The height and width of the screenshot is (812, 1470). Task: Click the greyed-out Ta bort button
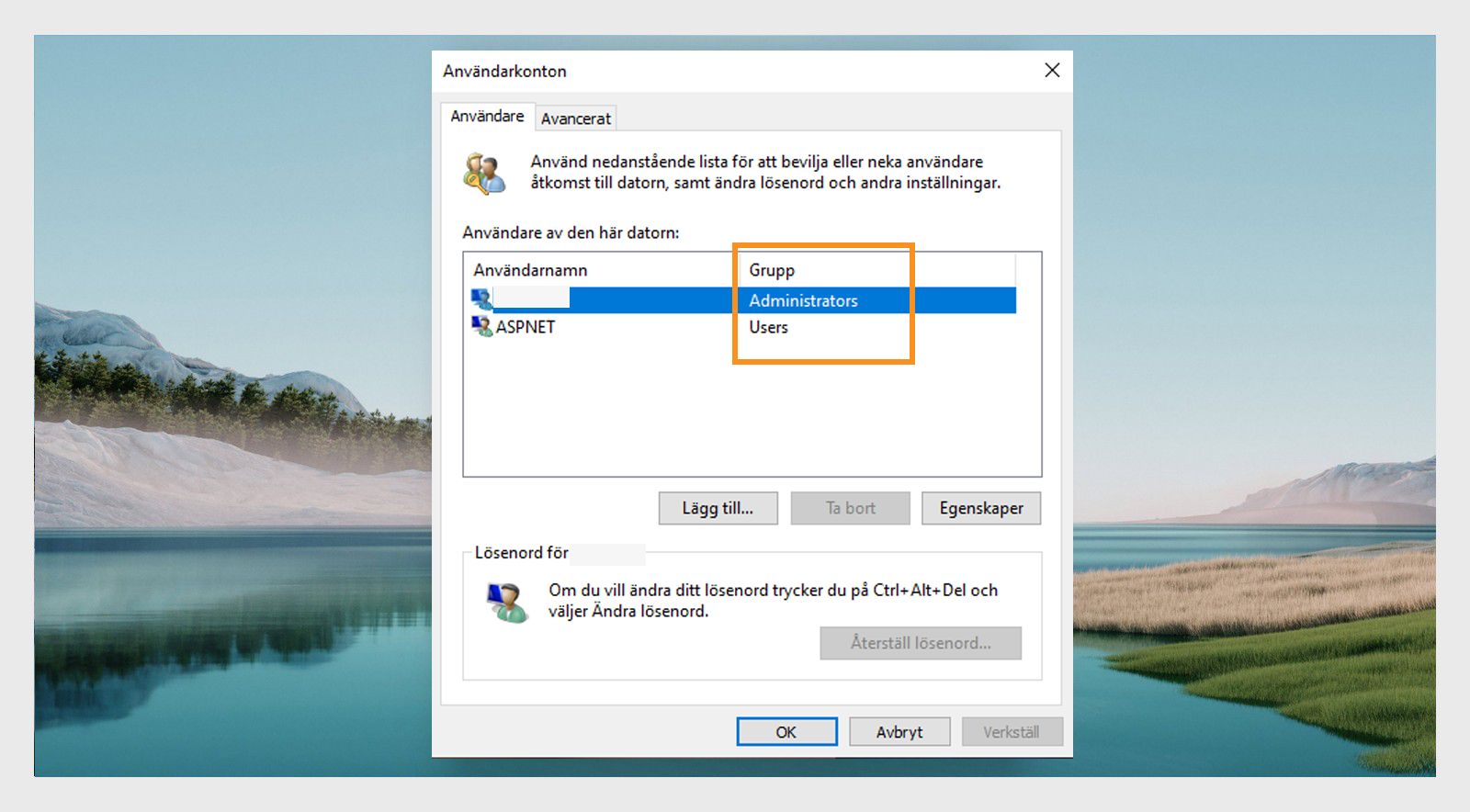point(851,508)
